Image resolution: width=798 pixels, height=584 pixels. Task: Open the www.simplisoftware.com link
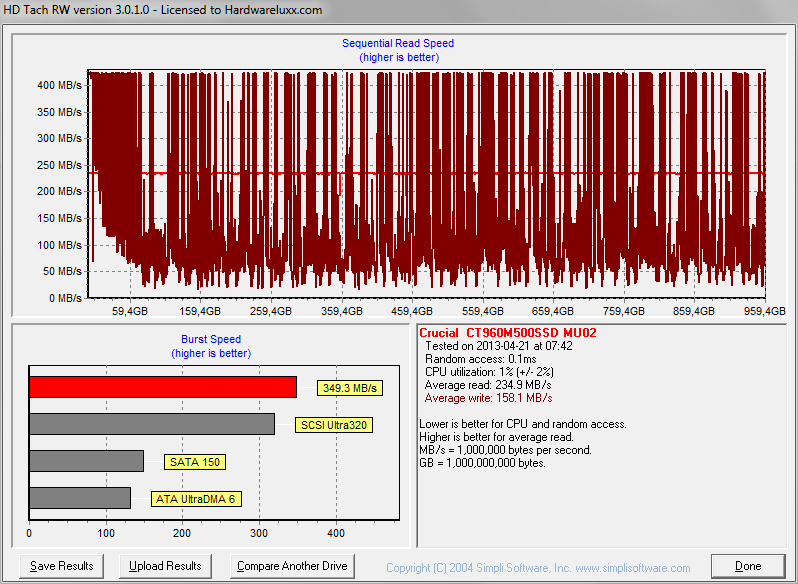[x=635, y=567]
